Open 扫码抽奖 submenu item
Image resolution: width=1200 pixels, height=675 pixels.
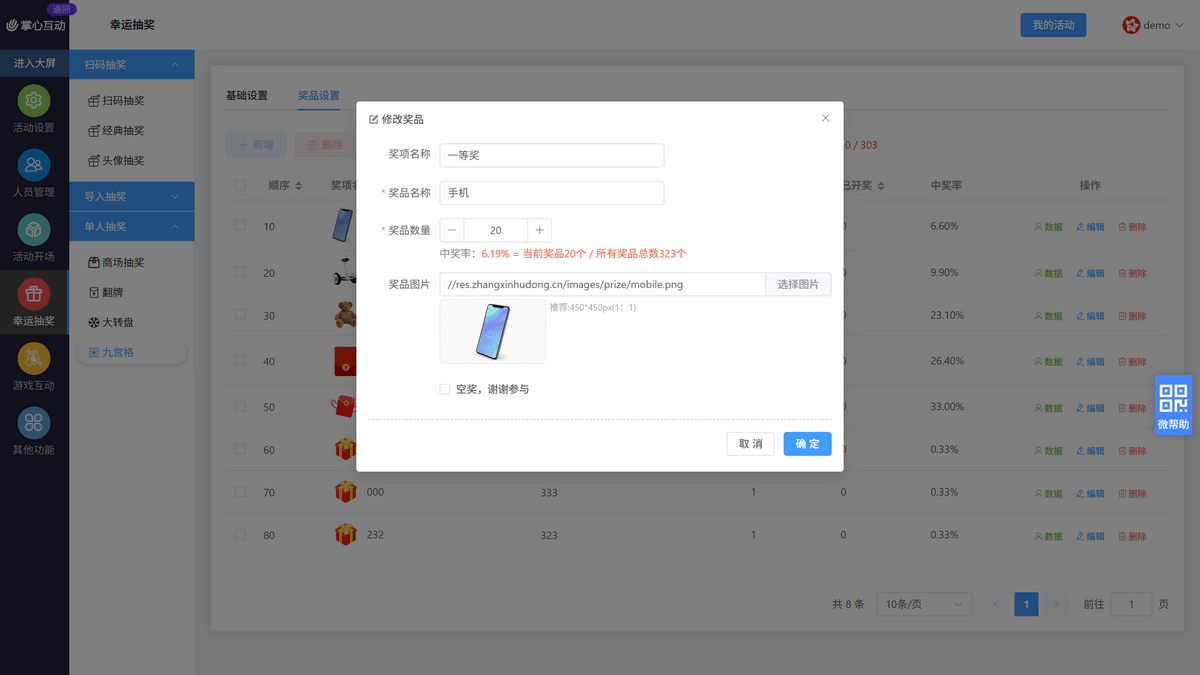116,101
